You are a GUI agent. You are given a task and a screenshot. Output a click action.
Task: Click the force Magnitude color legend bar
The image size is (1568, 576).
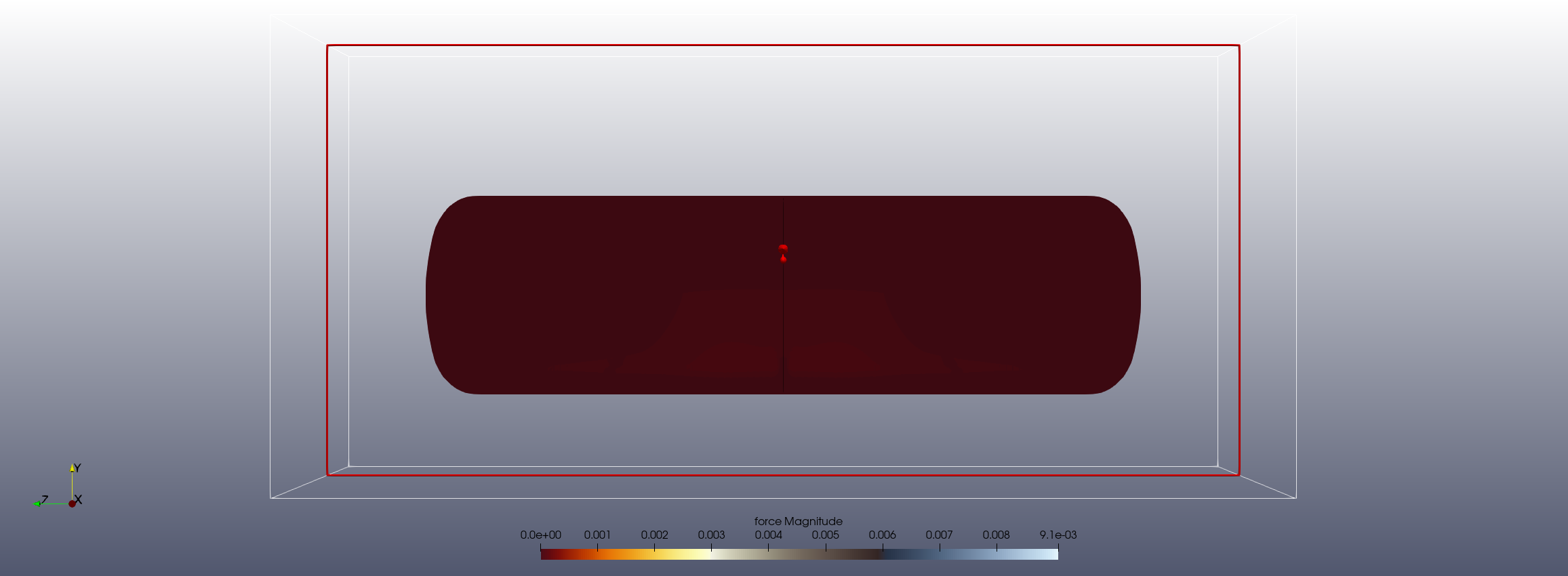coord(799,554)
